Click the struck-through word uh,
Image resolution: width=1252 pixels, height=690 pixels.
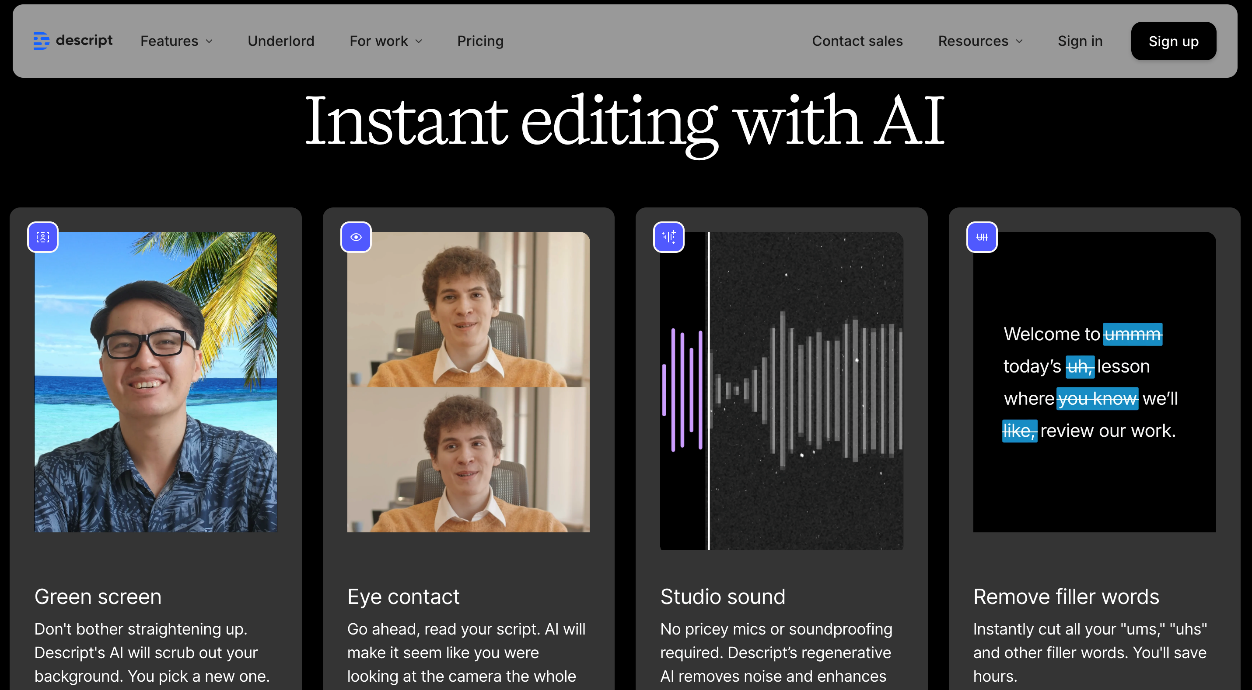pyautogui.click(x=1080, y=366)
